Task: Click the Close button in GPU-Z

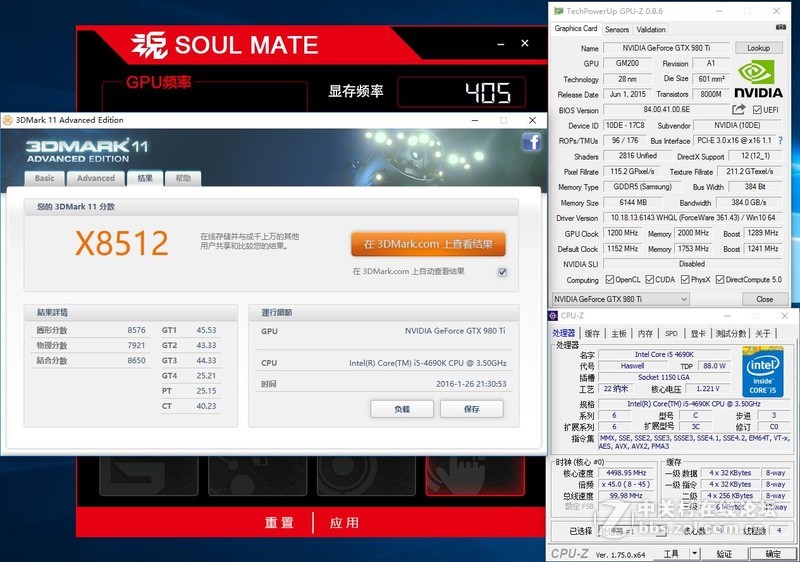Action: tap(764, 299)
